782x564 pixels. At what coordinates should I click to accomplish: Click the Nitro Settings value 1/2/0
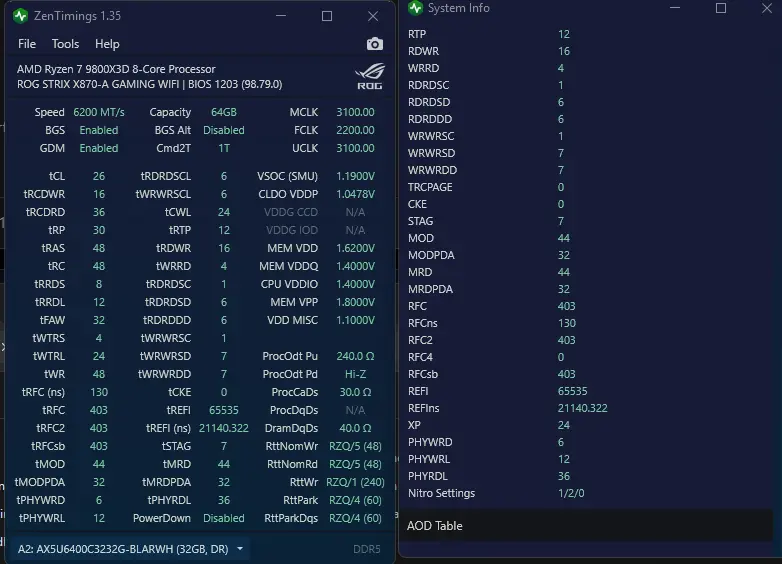click(571, 493)
